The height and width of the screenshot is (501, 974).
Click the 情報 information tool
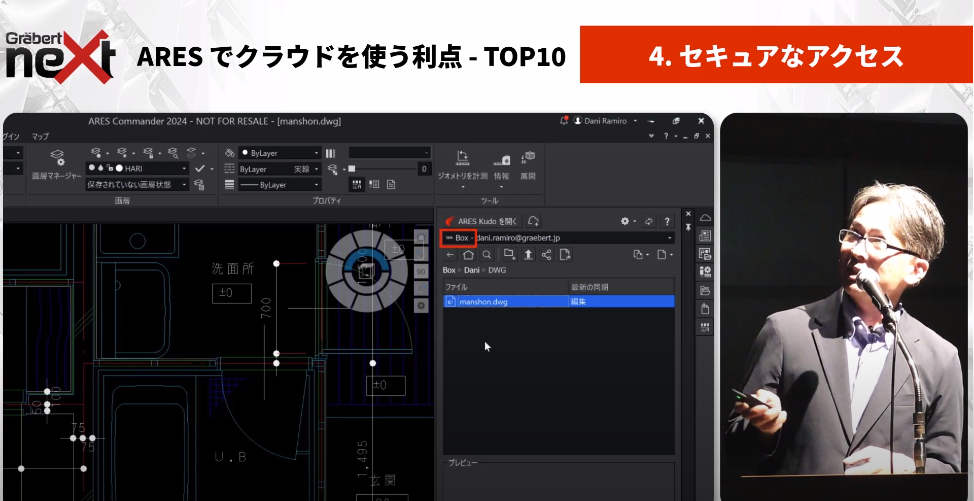pos(501,165)
